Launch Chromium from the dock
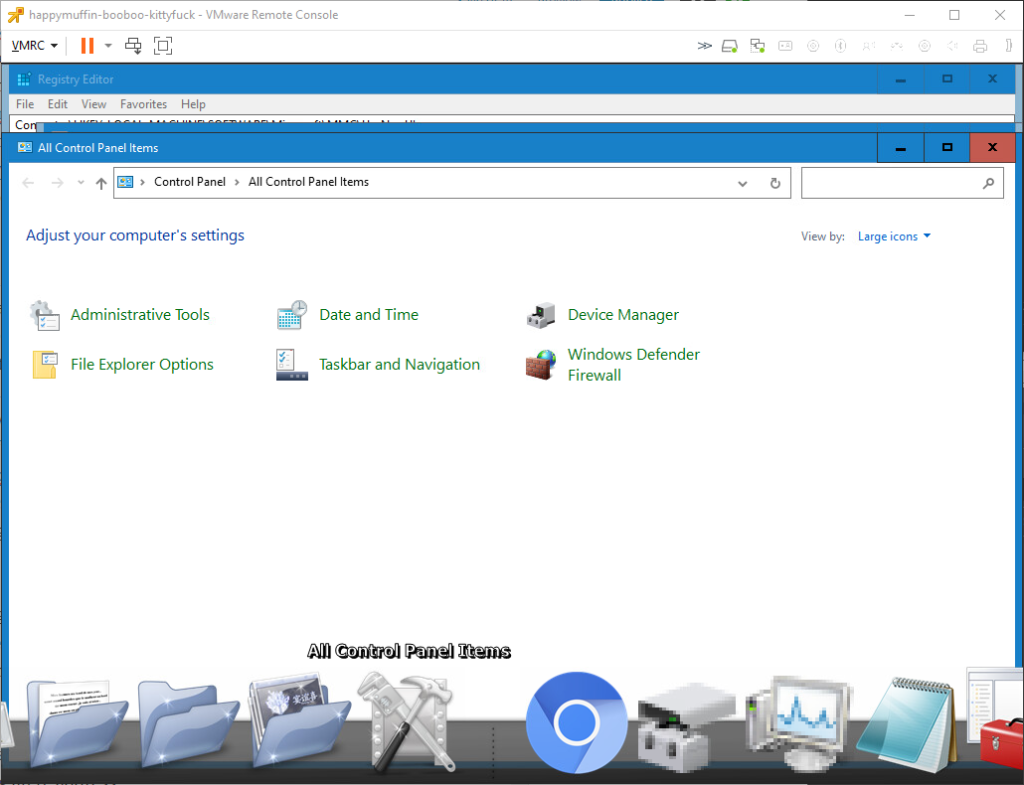Viewport: 1024px width, 785px height. point(576,721)
